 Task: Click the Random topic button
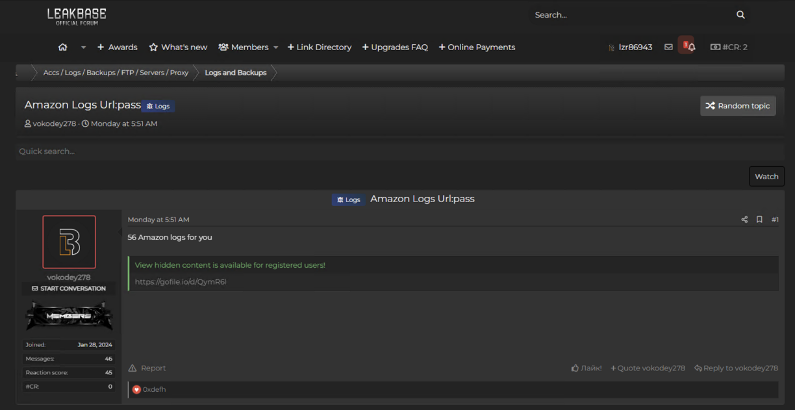[738, 105]
